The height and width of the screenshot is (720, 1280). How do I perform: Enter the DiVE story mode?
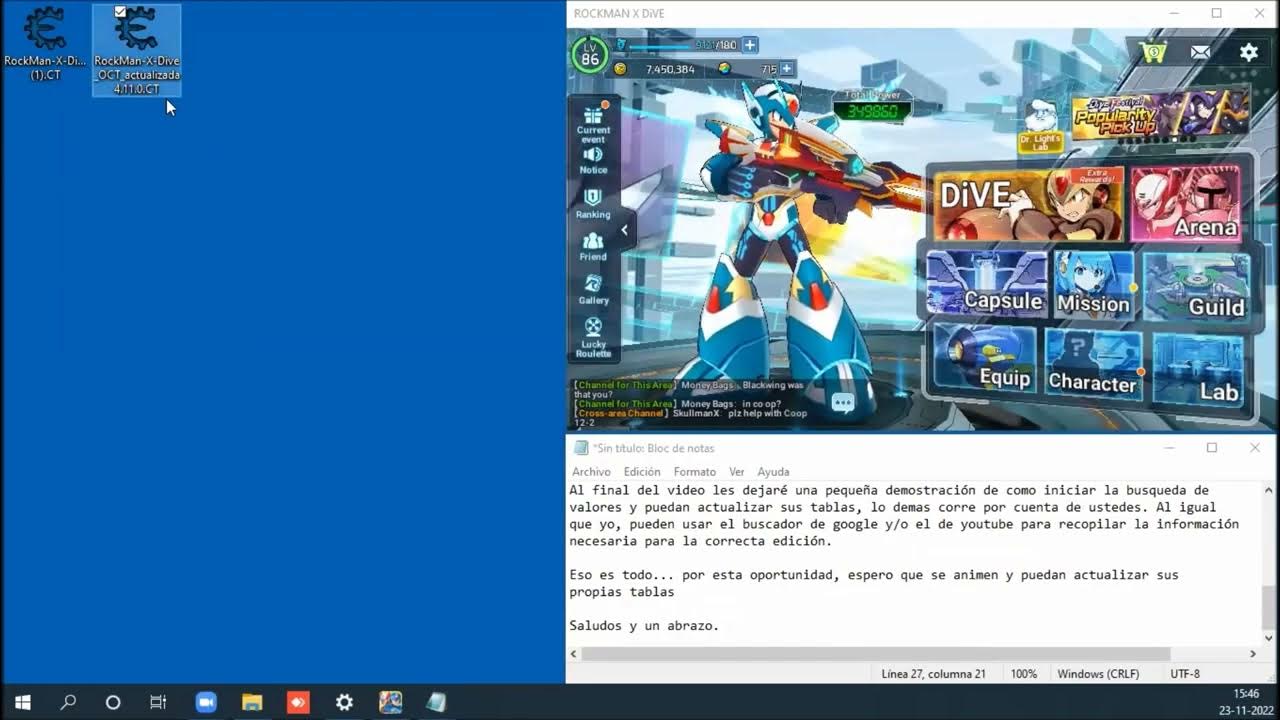pyautogui.click(x=1028, y=204)
